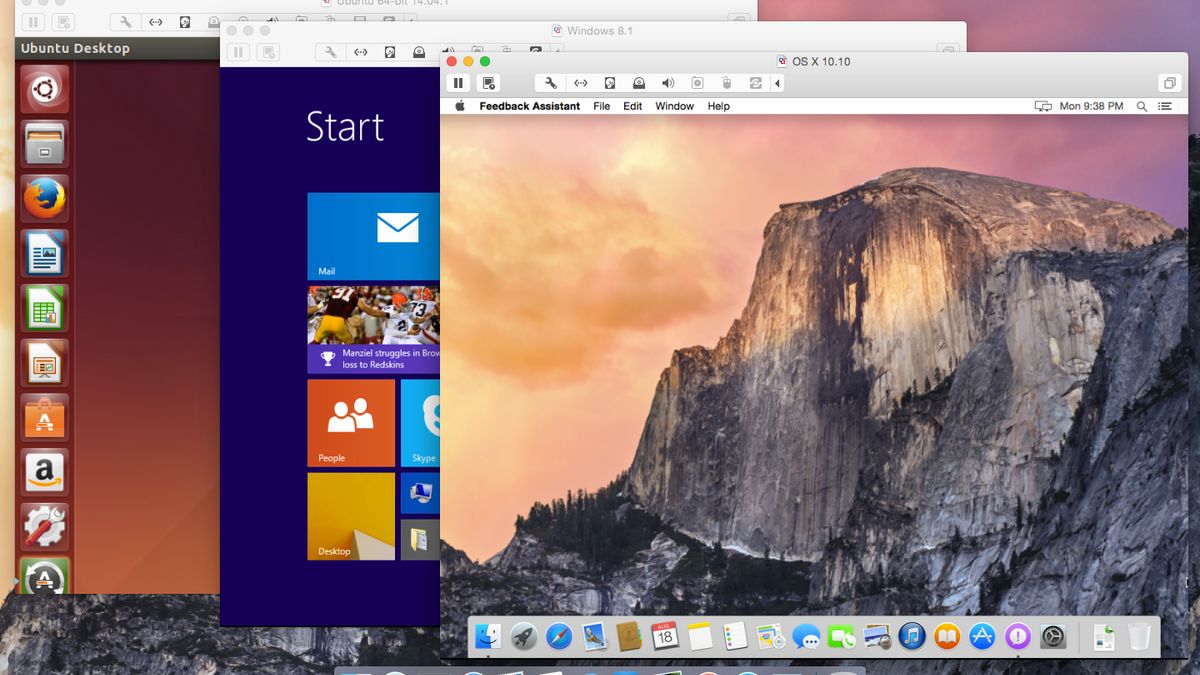Viewport: 1200px width, 675px height.
Task: Open iBooks from the Dock
Action: (947, 636)
